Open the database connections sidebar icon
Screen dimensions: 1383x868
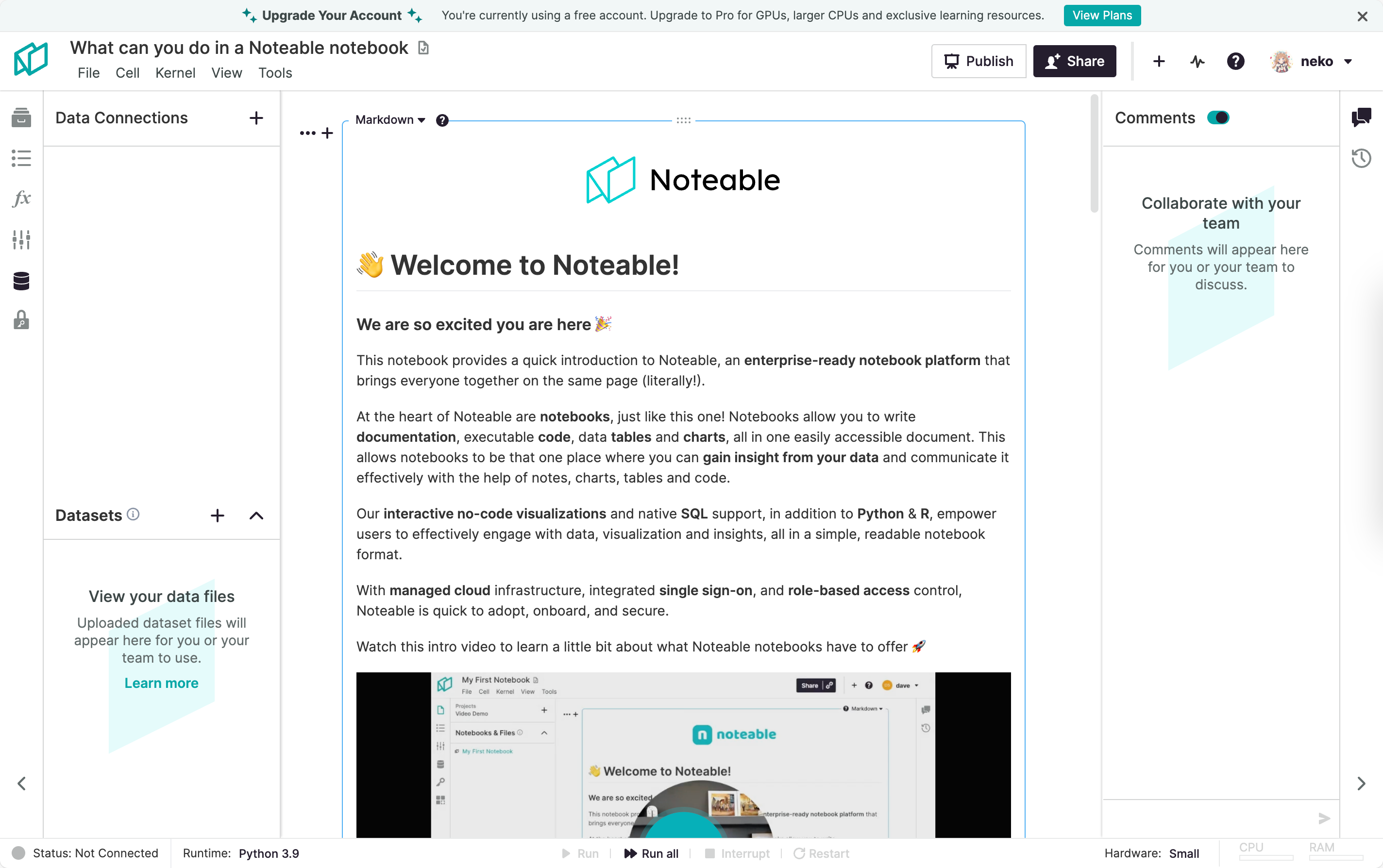(21, 281)
